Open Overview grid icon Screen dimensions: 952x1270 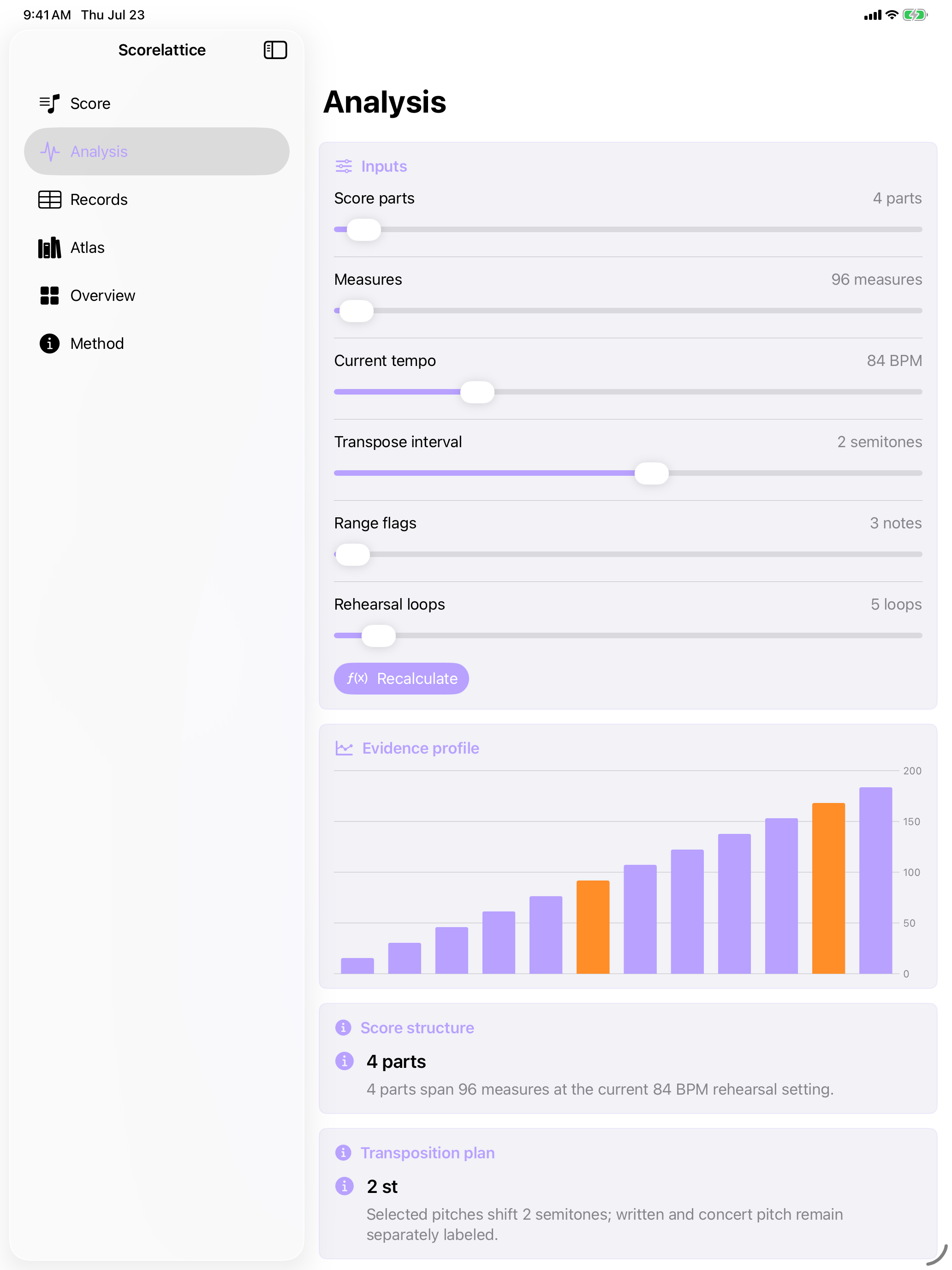point(49,296)
